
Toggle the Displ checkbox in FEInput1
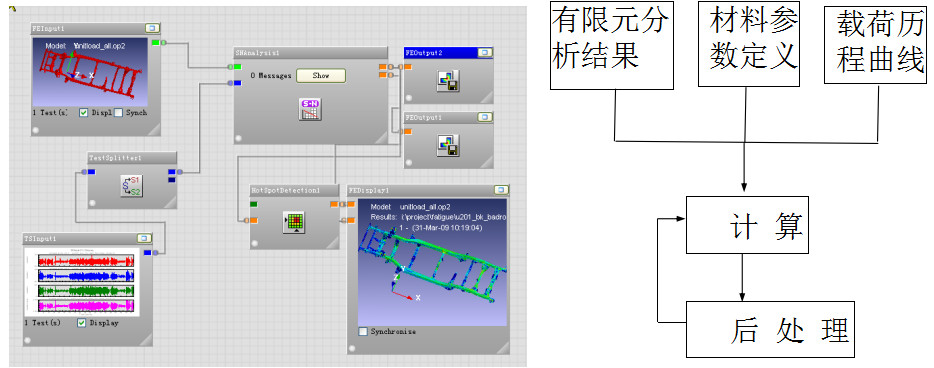[84, 113]
